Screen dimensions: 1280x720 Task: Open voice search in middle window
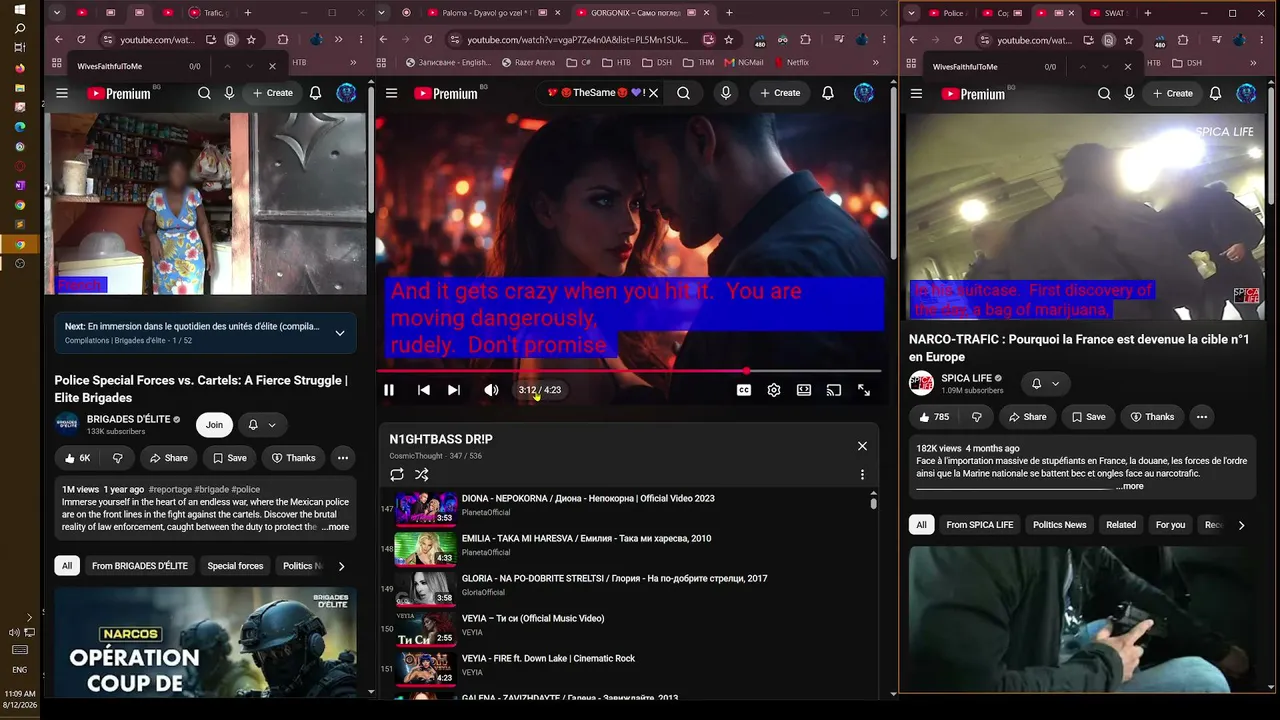[x=726, y=93]
